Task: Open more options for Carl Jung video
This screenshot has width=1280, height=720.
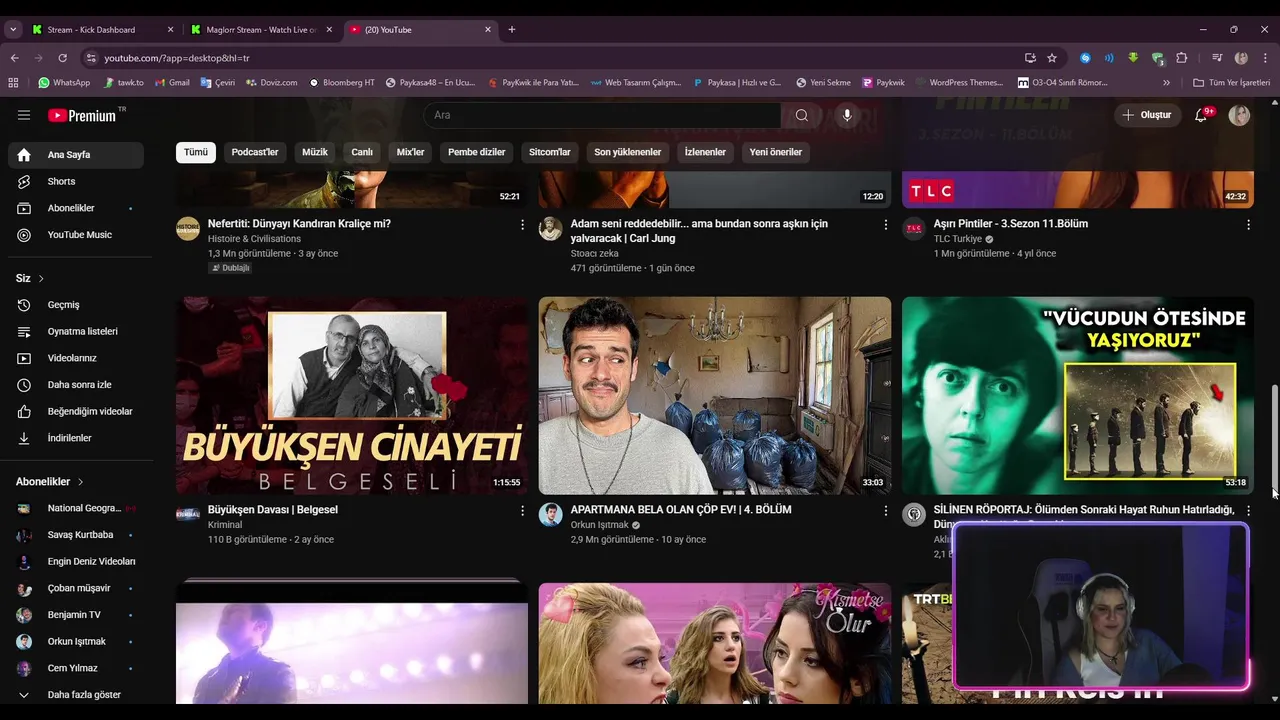Action: tap(885, 225)
